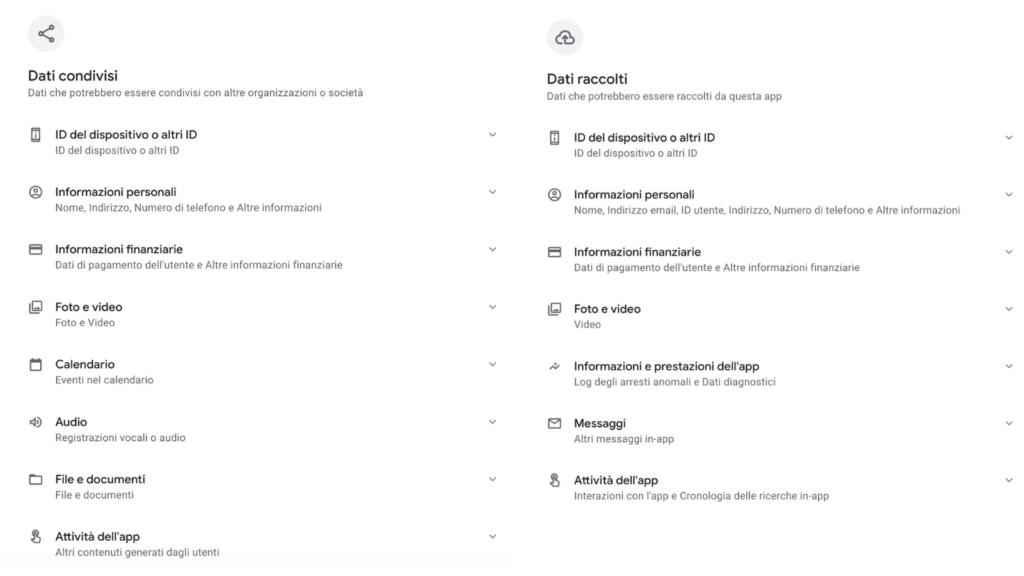Viewport: 1024px width, 576px height.
Task: Click the cloud upload icon above Dati raccolti
Action: [x=565, y=37]
